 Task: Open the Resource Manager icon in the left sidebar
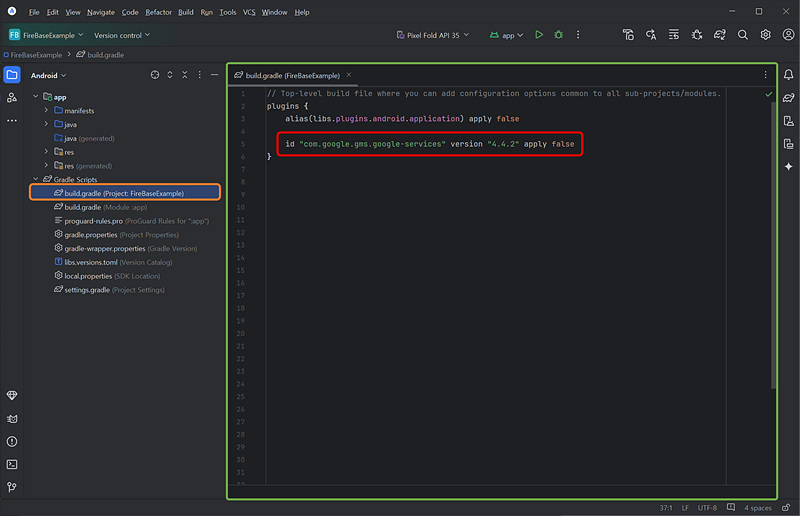click(x=12, y=97)
